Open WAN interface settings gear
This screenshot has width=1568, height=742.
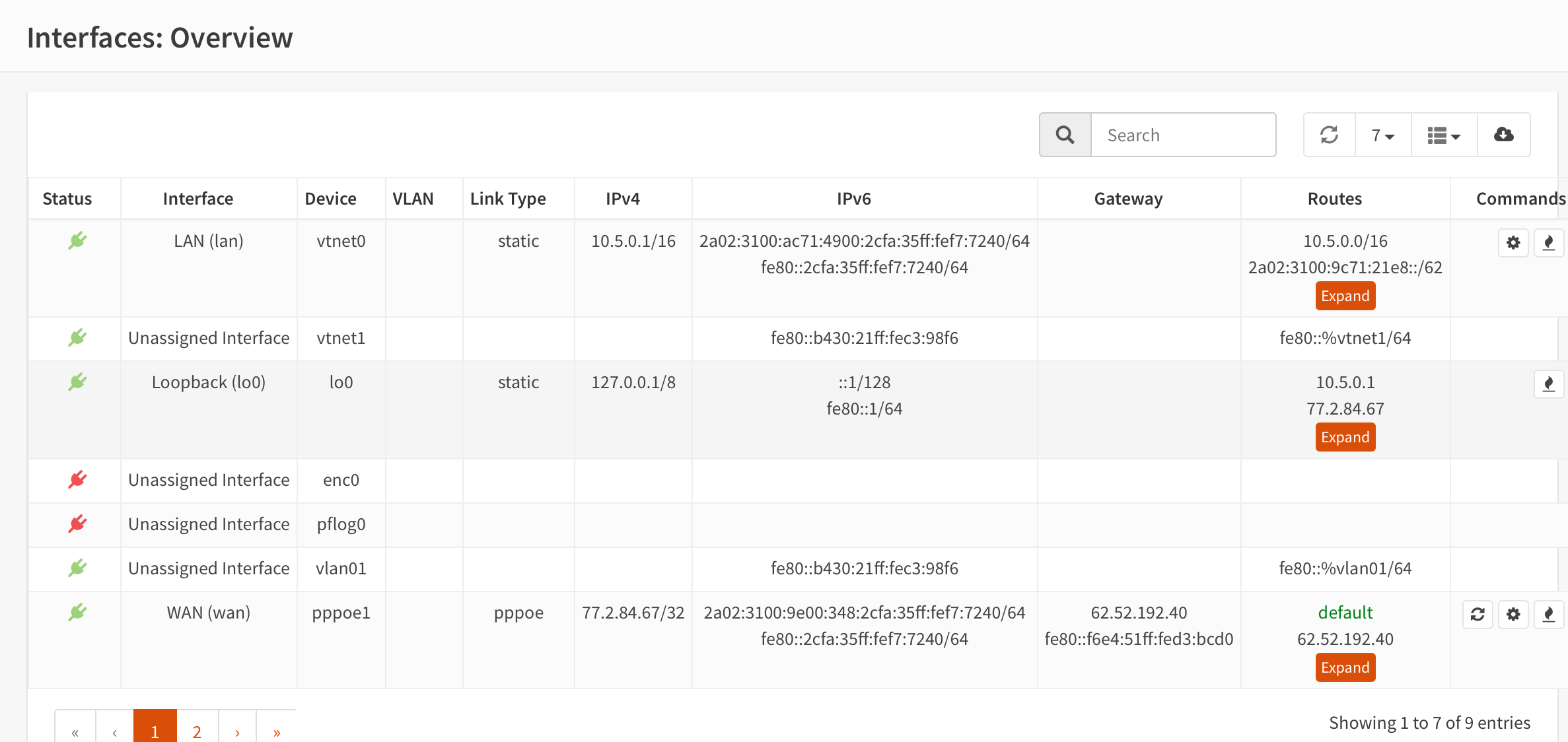pos(1513,615)
